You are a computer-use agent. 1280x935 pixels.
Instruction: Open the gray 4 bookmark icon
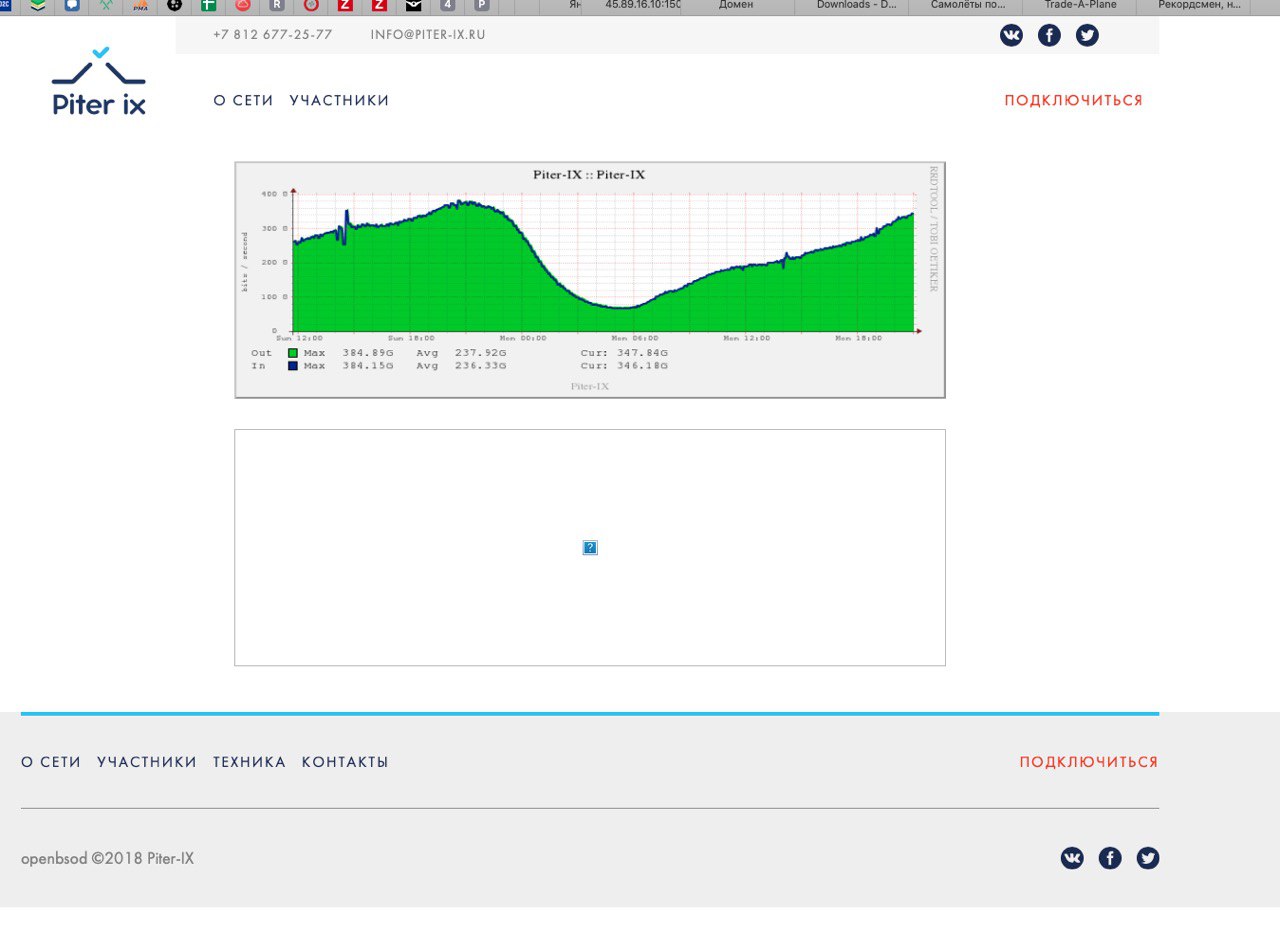pos(447,5)
